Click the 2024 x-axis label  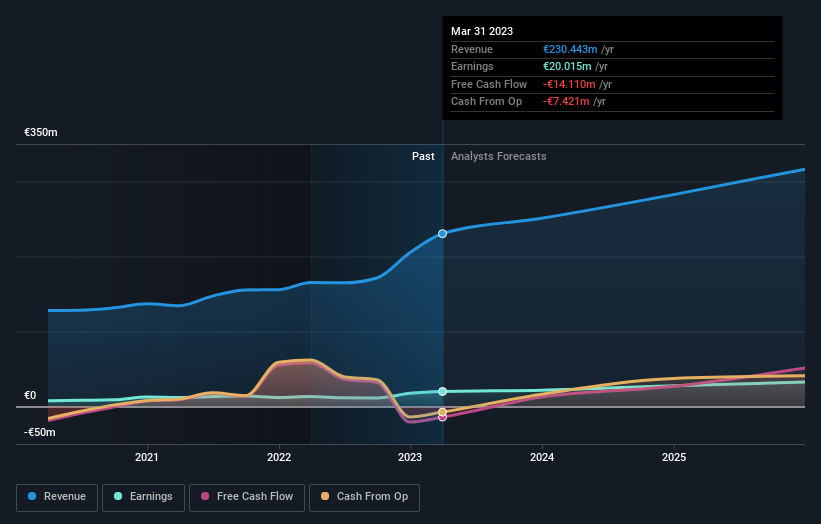click(x=542, y=457)
